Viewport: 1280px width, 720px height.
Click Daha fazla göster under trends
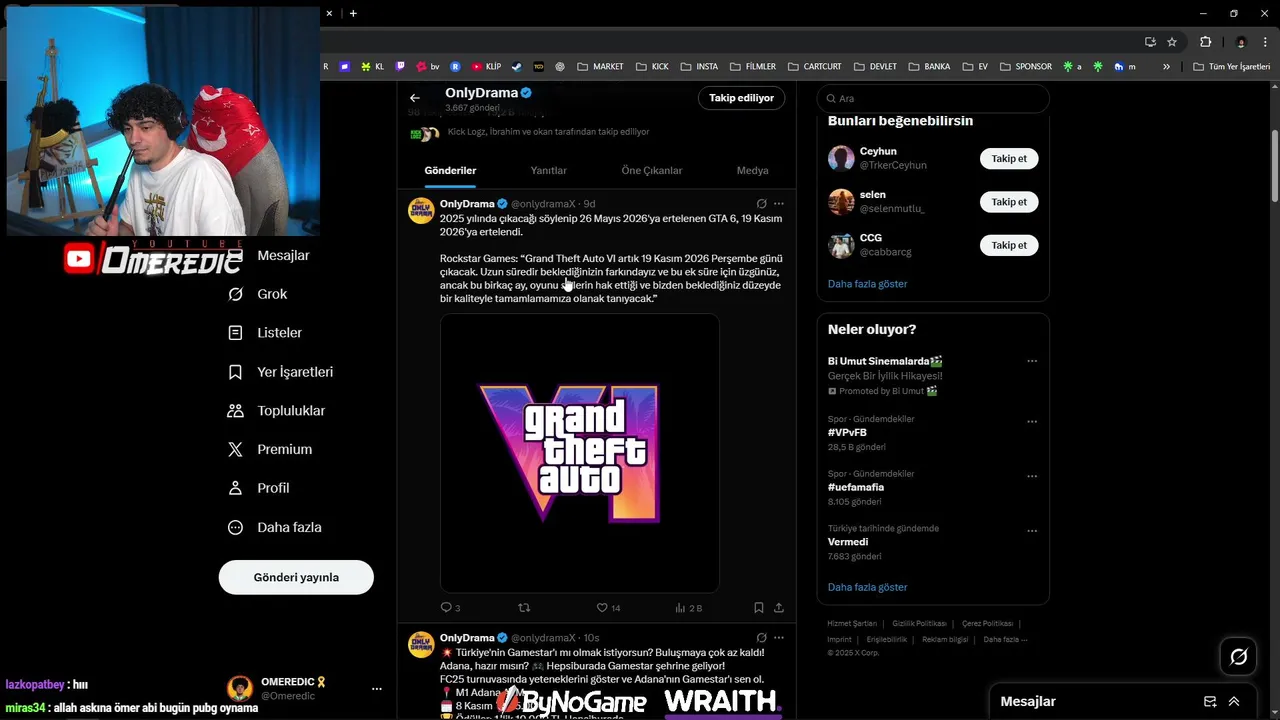point(867,587)
